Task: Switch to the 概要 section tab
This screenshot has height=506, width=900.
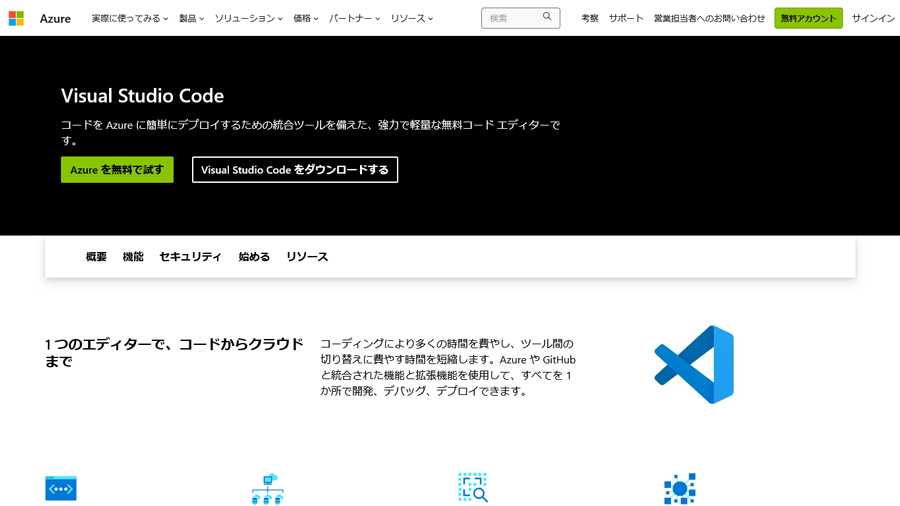Action: [x=96, y=257]
